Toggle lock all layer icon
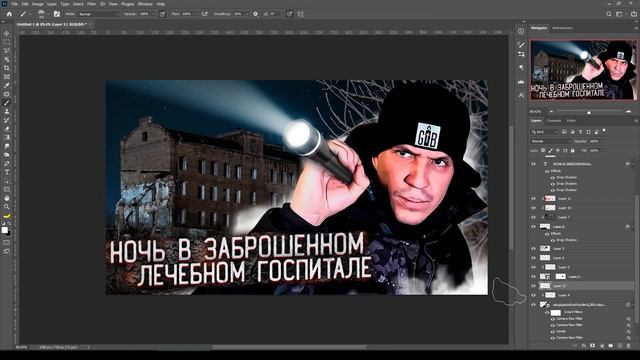Screen dimensions: 640x360 point(573,151)
